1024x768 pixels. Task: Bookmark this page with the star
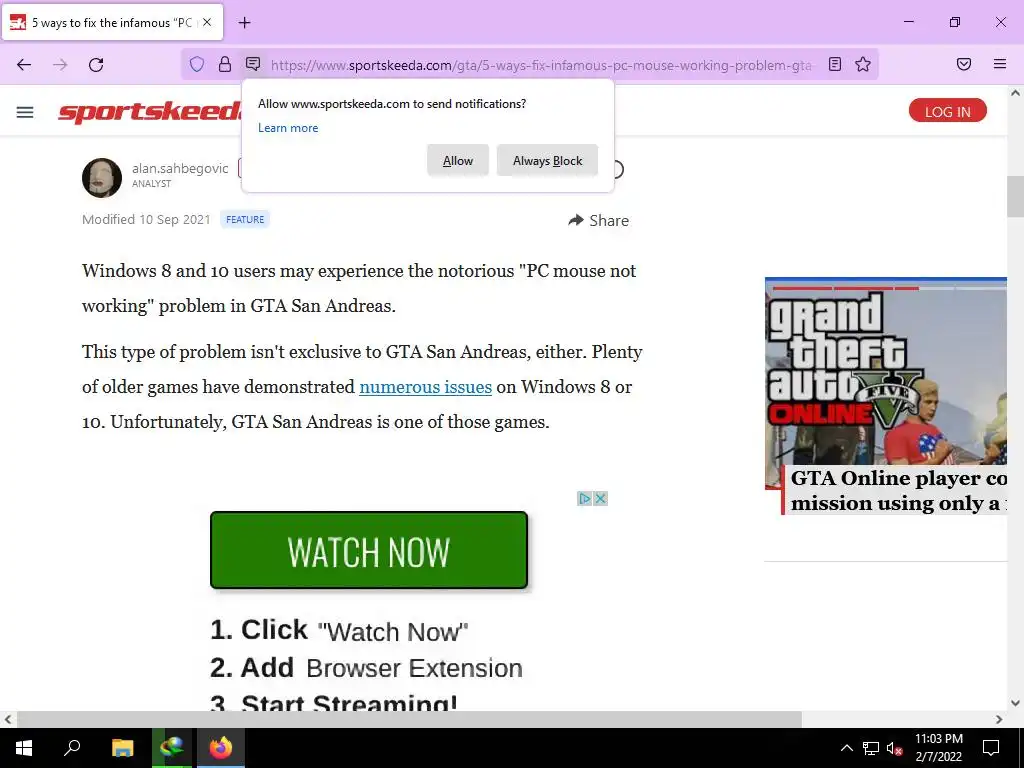(863, 64)
